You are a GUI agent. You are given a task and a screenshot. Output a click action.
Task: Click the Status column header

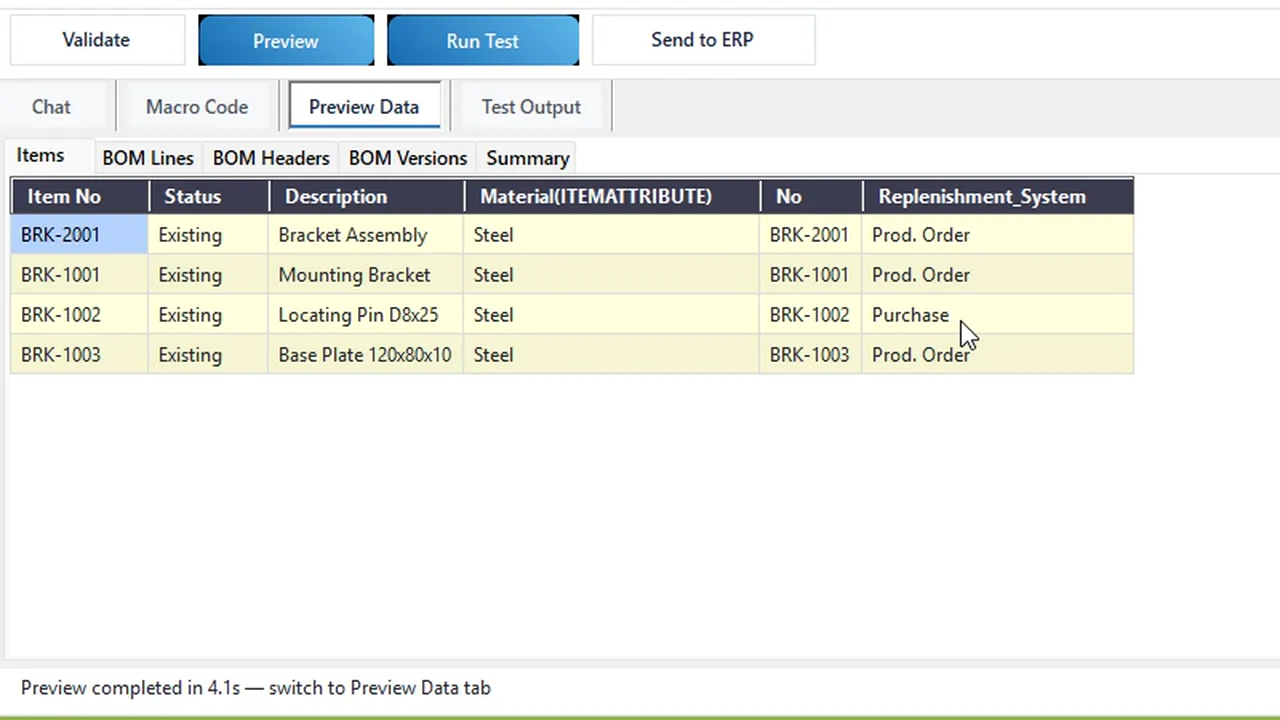(x=209, y=196)
